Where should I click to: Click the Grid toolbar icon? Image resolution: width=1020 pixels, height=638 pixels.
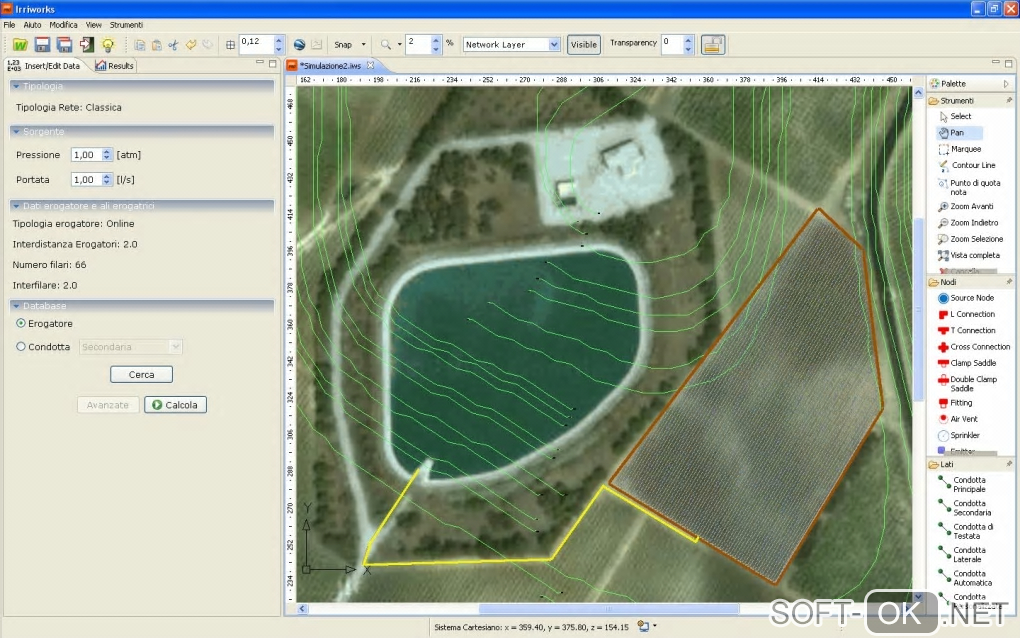click(230, 45)
